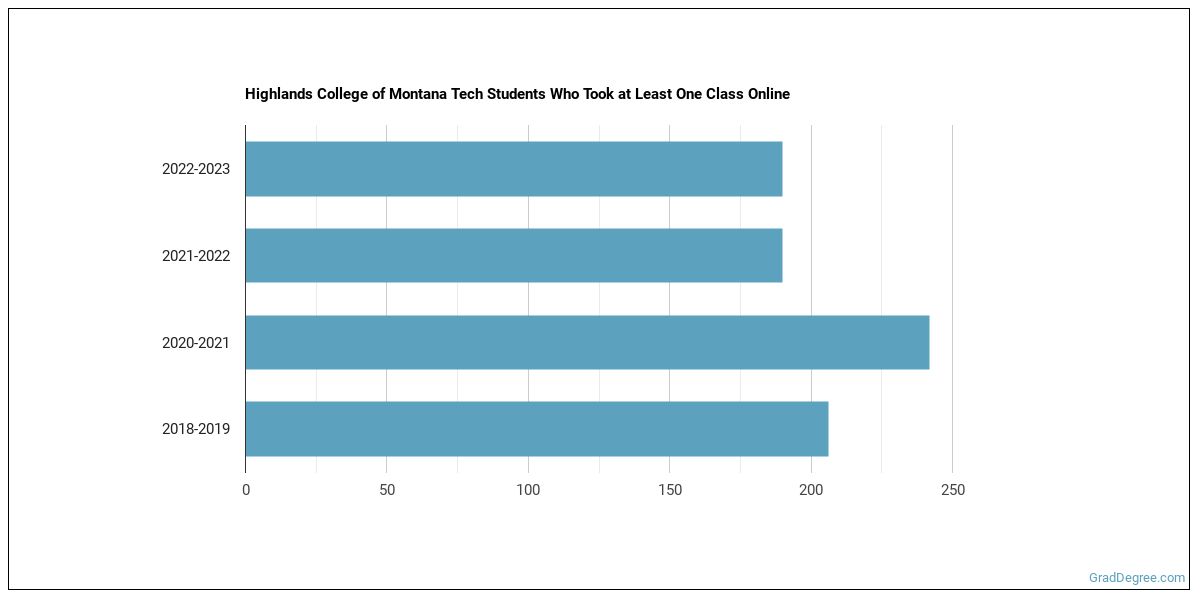Click the 50 tick label
The width and height of the screenshot is (1200, 600).
[387, 490]
